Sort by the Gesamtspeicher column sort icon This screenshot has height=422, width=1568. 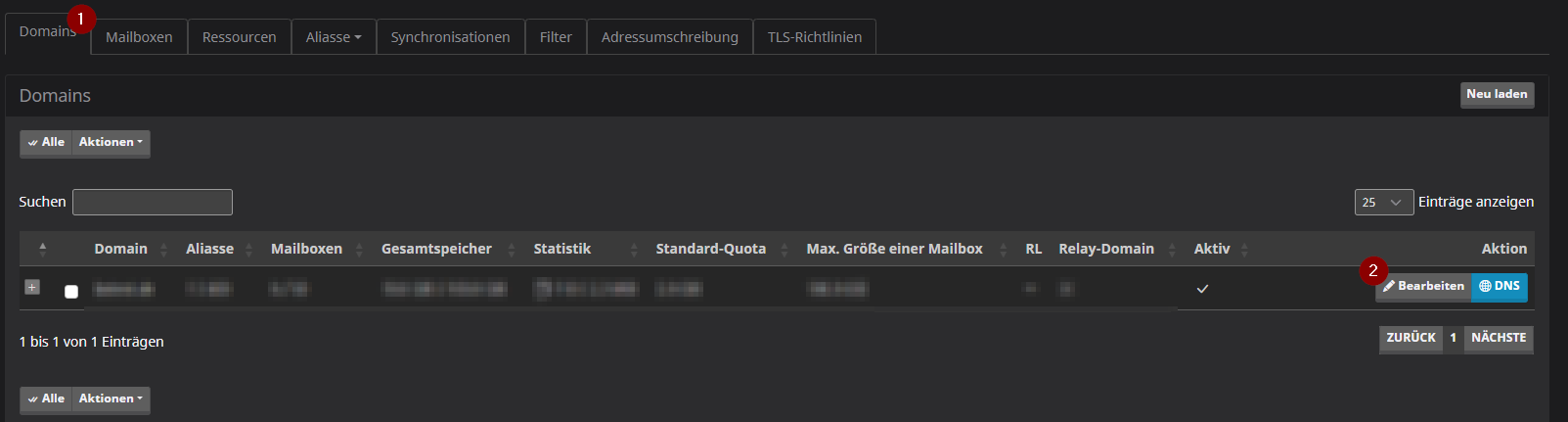pos(512,250)
